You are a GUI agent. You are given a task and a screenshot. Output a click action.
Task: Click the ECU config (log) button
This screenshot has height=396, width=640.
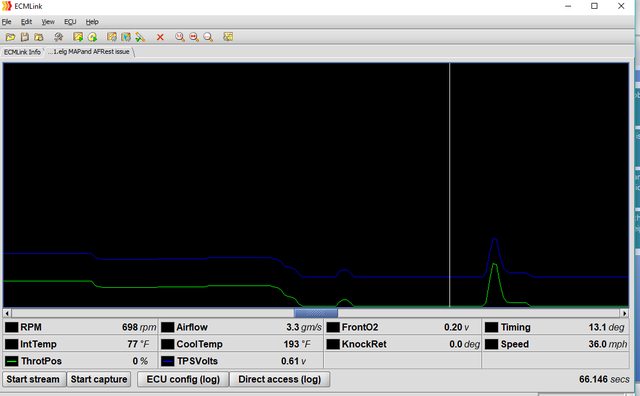click(183, 379)
